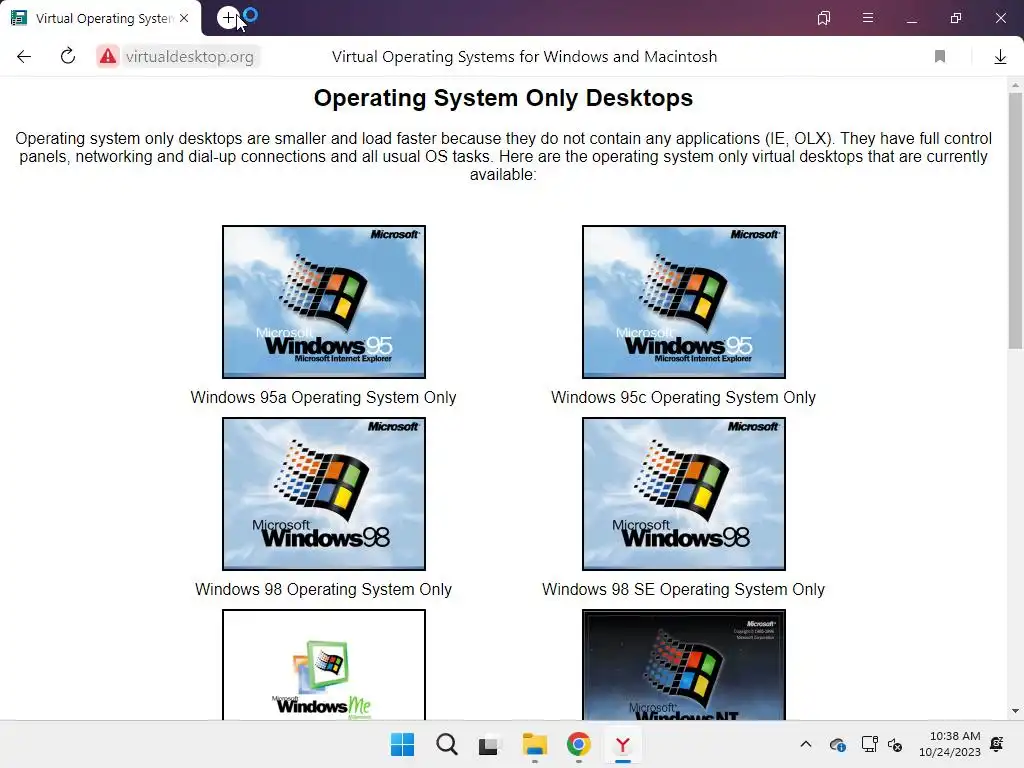Select the Virtual Operating Systems tab

(x=101, y=18)
